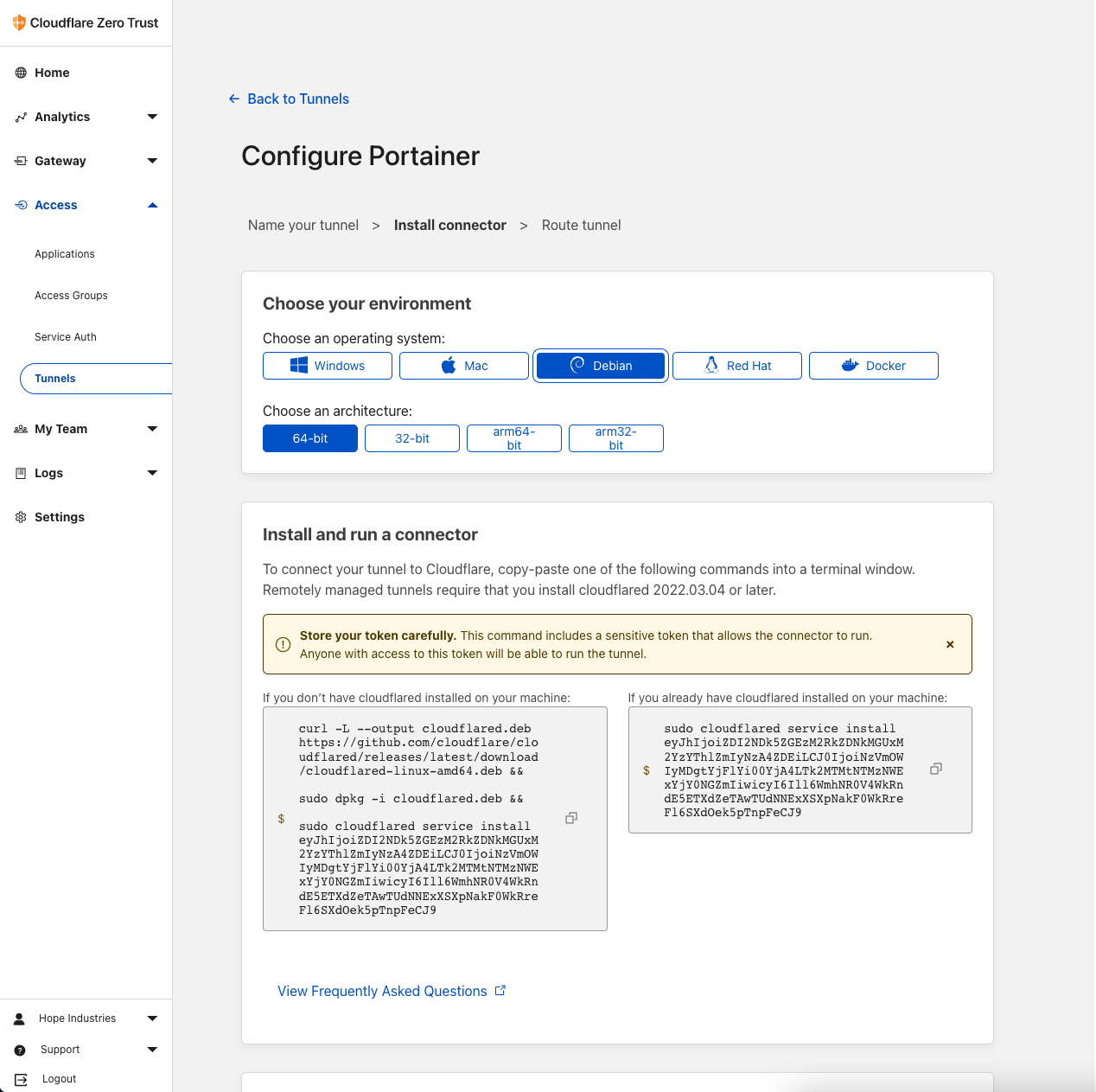
Task: Click the Logout icon in sidebar
Action: [21, 1079]
